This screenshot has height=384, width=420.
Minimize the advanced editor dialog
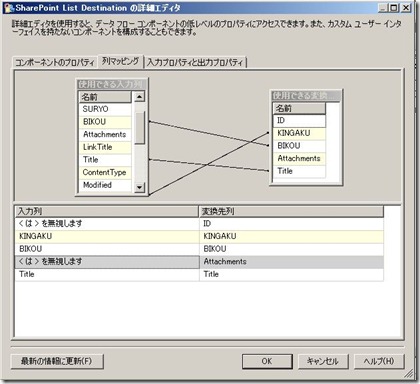click(x=384, y=8)
